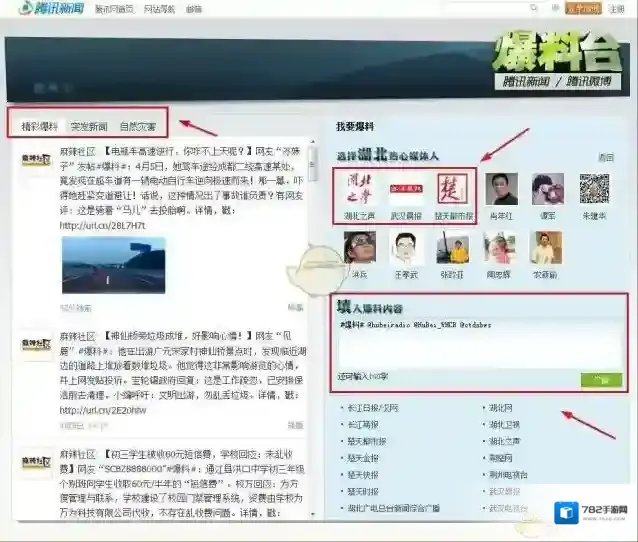Click 腾讯新闻 in the banner subtitle
Screen dimensions: 638x542
[526, 81]
